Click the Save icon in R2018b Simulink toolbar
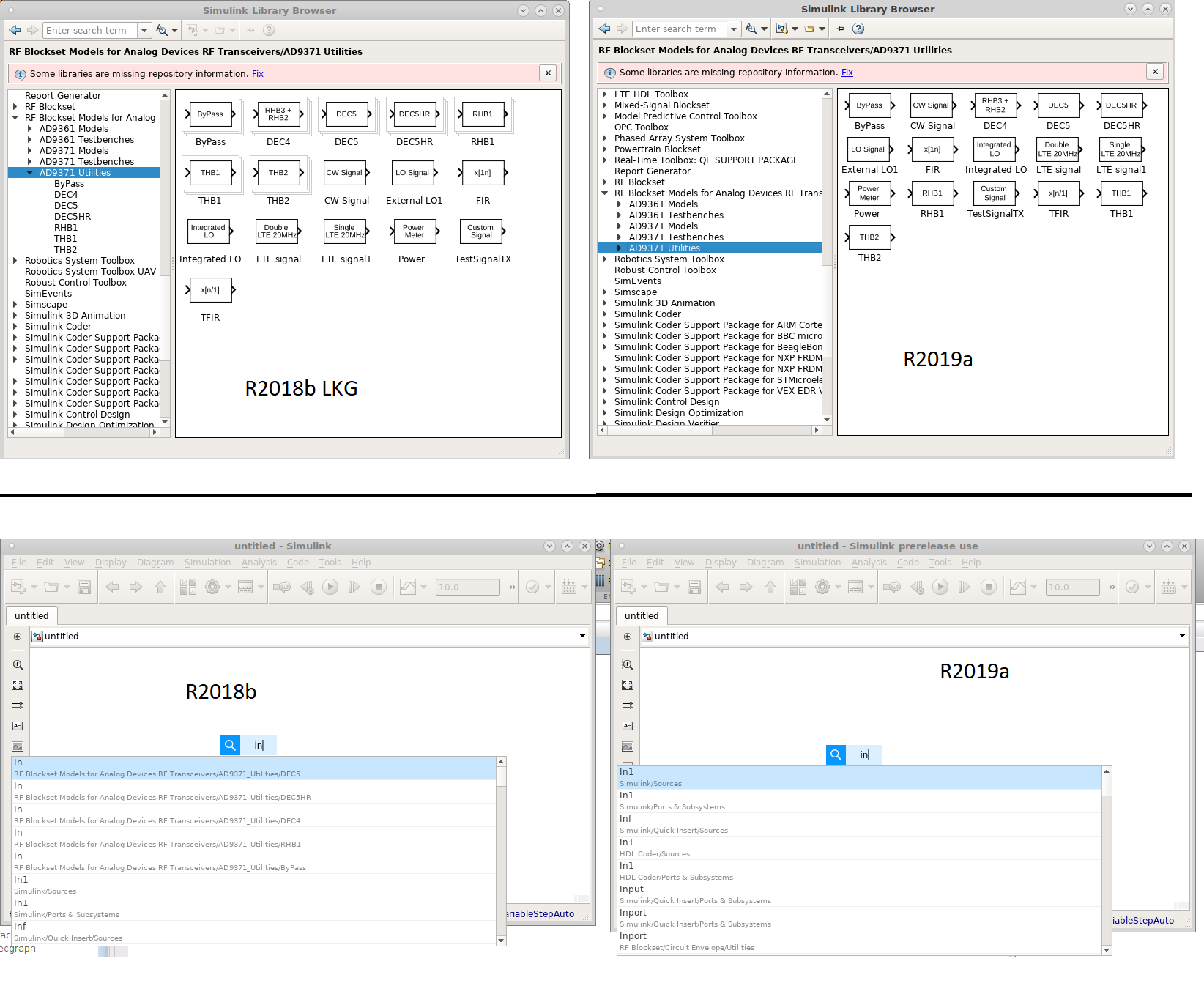The image size is (1204, 1005). click(x=84, y=587)
